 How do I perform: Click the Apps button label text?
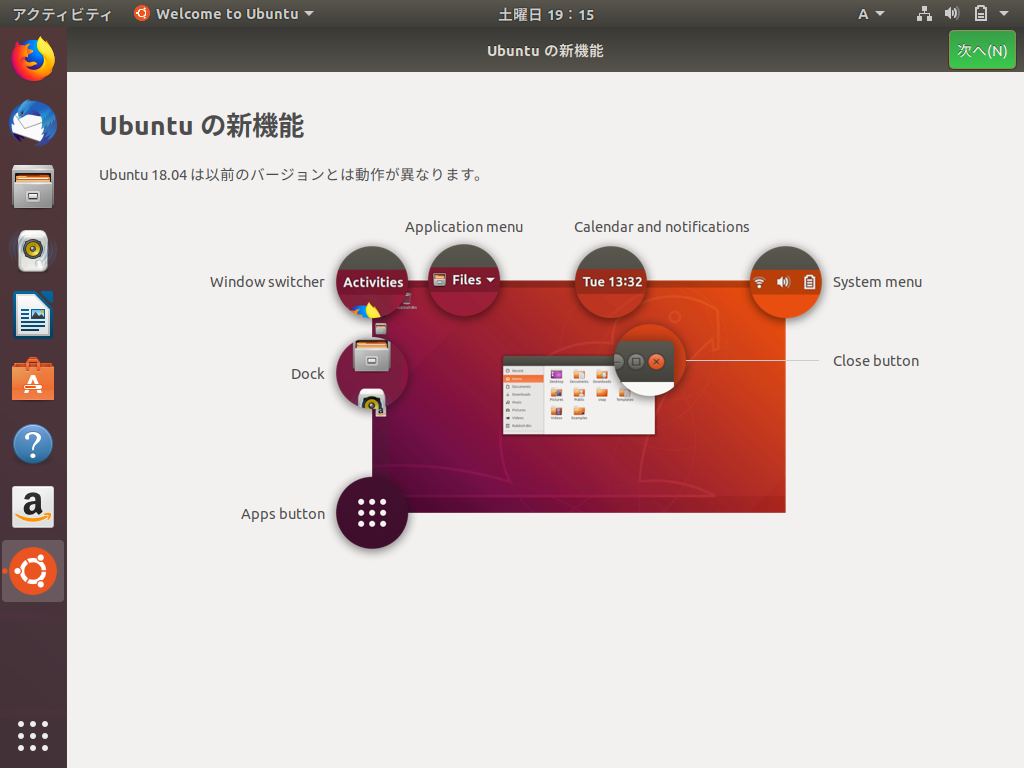(283, 514)
